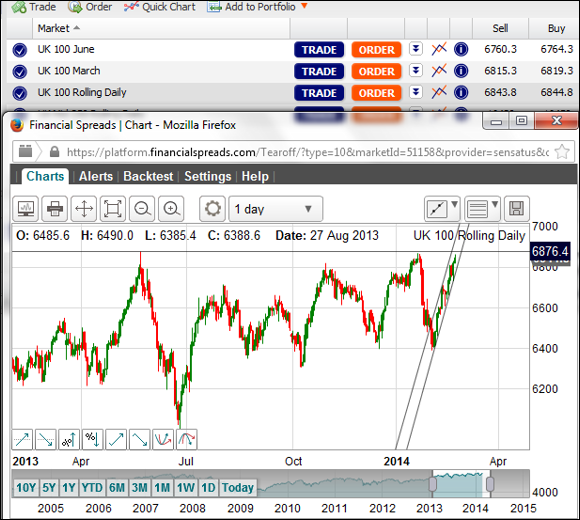
Task: Switch to the Backtest tab
Action: tap(148, 176)
